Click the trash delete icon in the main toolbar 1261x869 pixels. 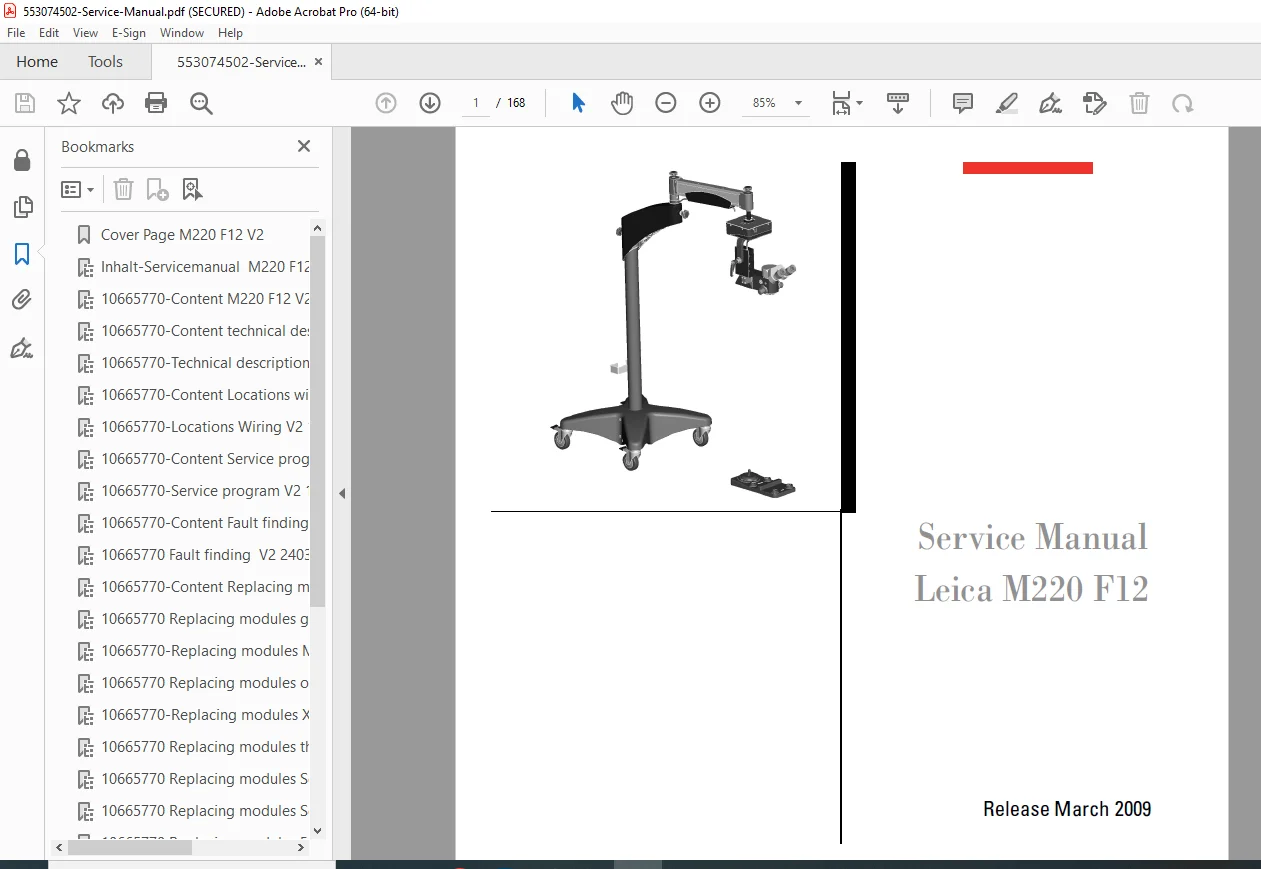(1139, 103)
